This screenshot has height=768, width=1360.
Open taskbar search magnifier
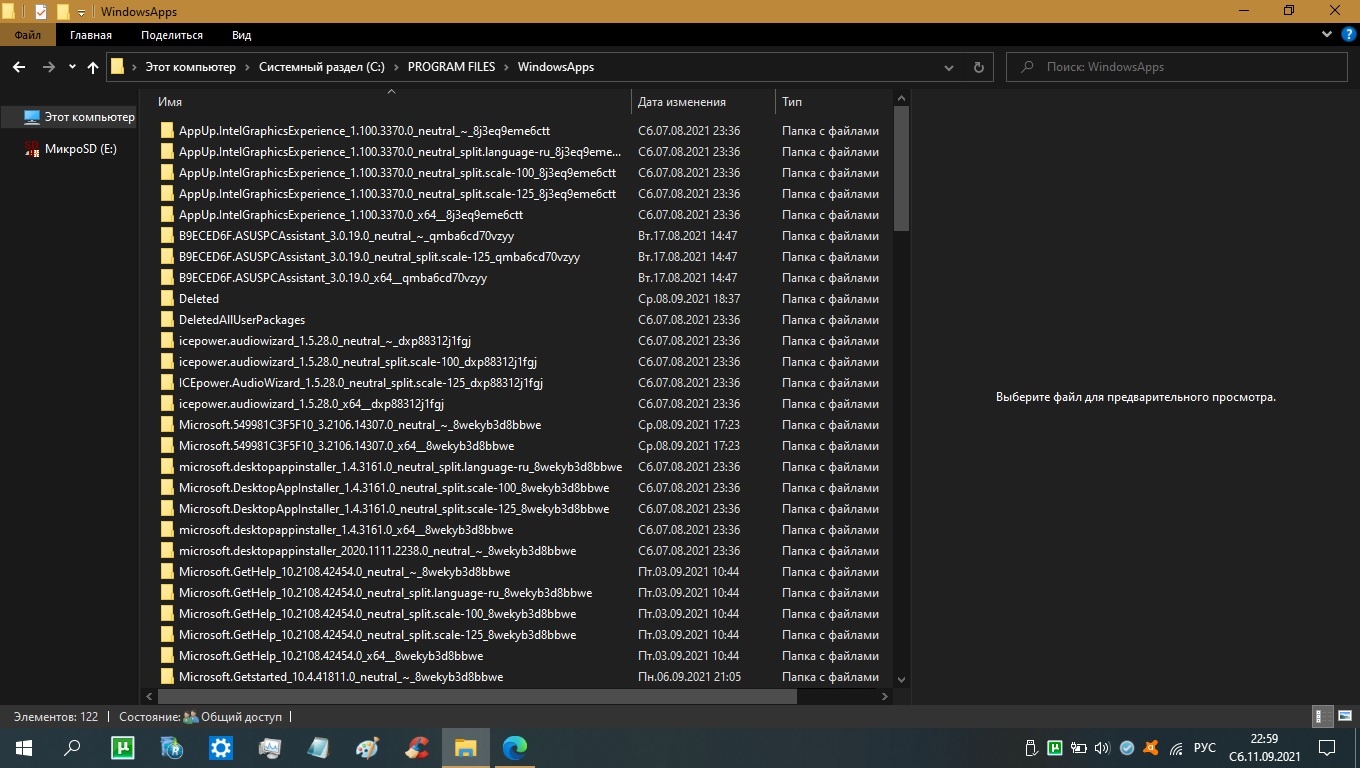pos(72,747)
